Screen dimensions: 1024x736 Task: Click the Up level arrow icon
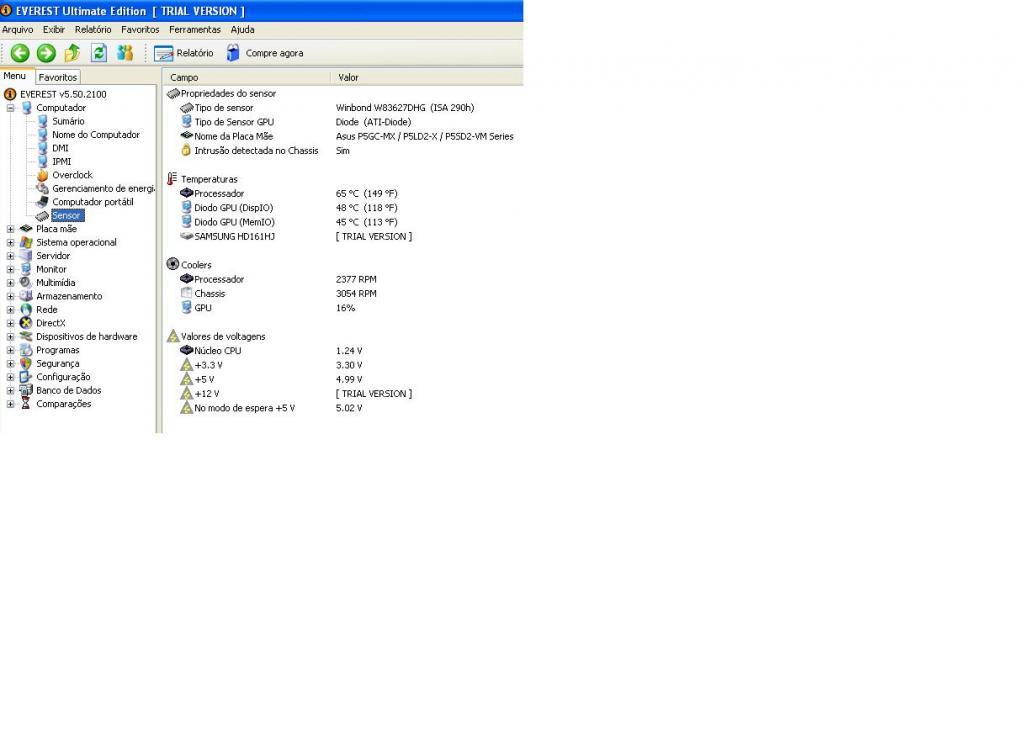click(72, 53)
